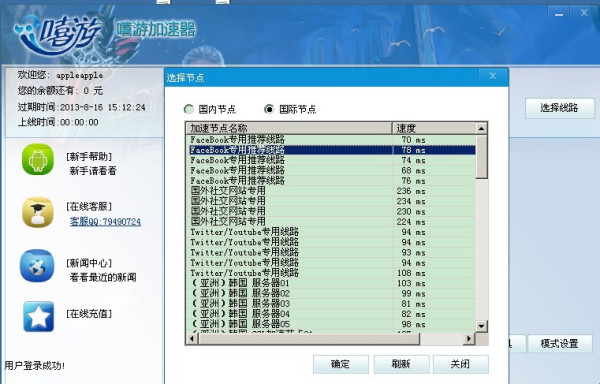This screenshot has width=600, height=384.
Task: Click the node list's scroll up arrow
Action: [x=481, y=128]
